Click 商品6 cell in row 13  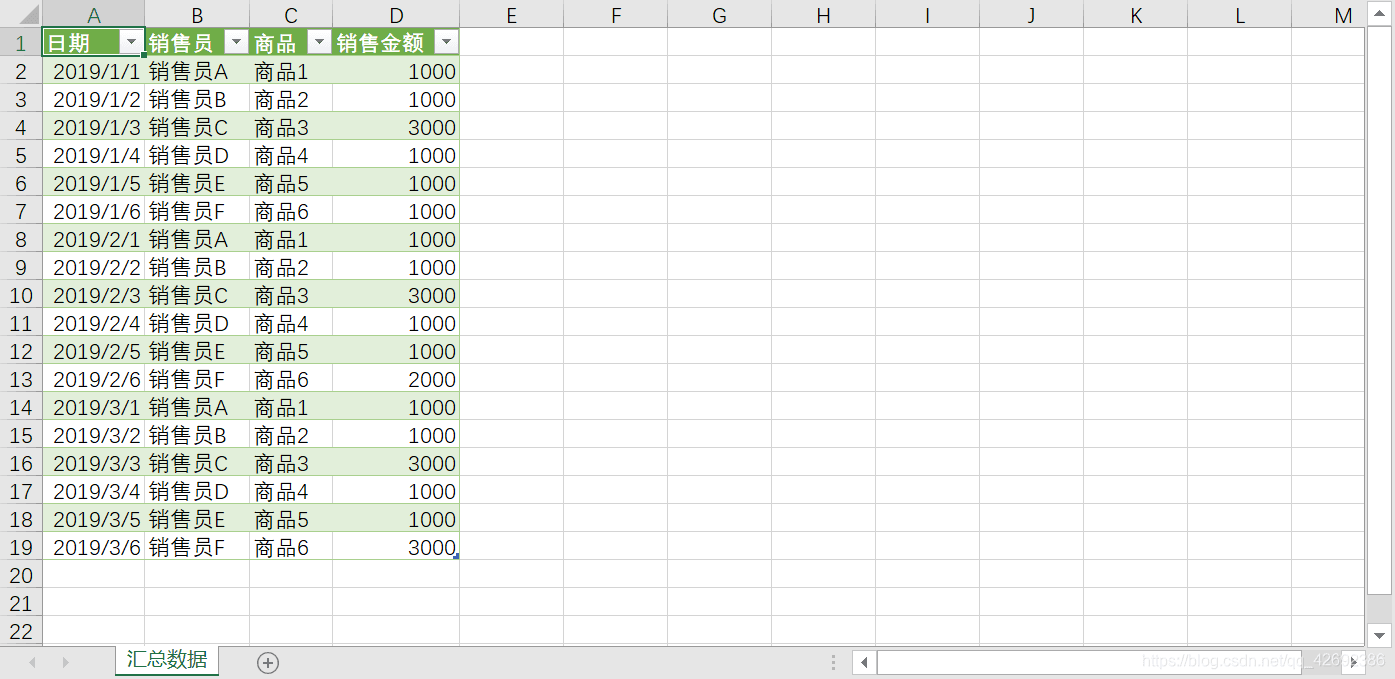291,379
